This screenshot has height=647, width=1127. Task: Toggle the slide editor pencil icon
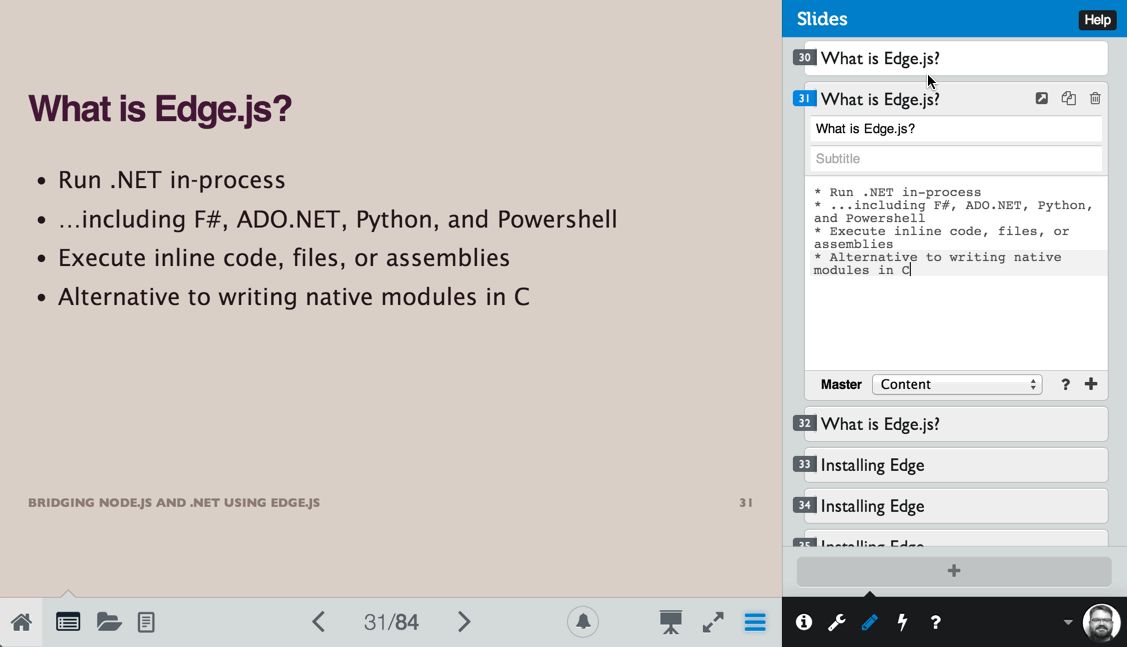pyautogui.click(x=869, y=622)
